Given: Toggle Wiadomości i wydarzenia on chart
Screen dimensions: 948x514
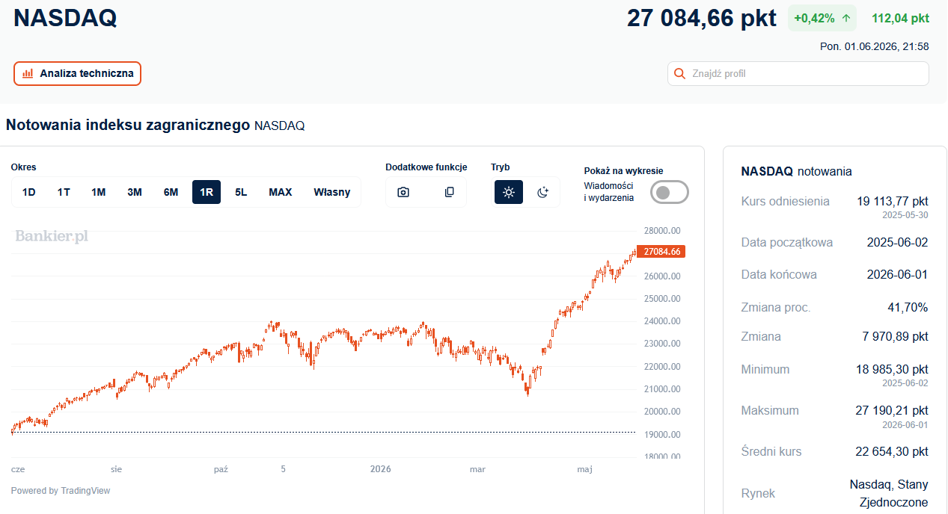Looking at the screenshot, I should pos(669,192).
